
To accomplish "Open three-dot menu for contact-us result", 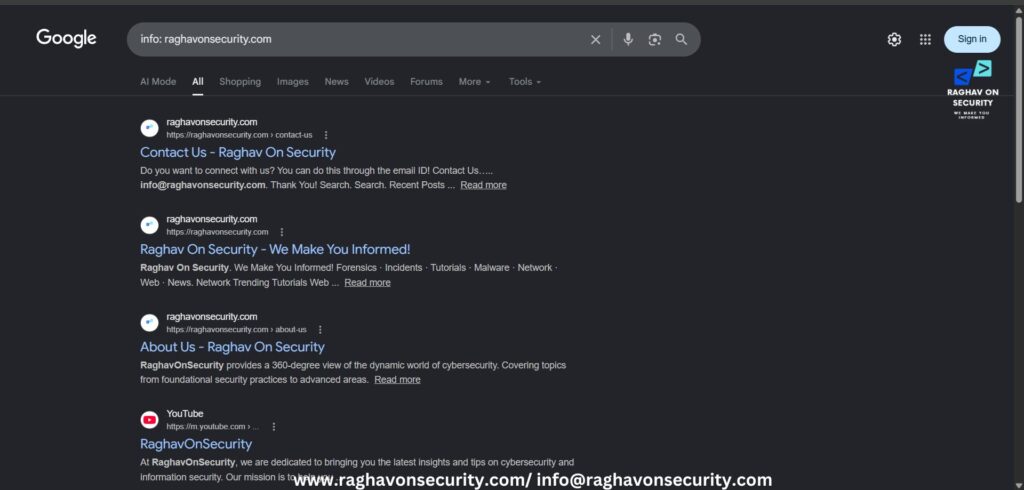I will 327,135.
